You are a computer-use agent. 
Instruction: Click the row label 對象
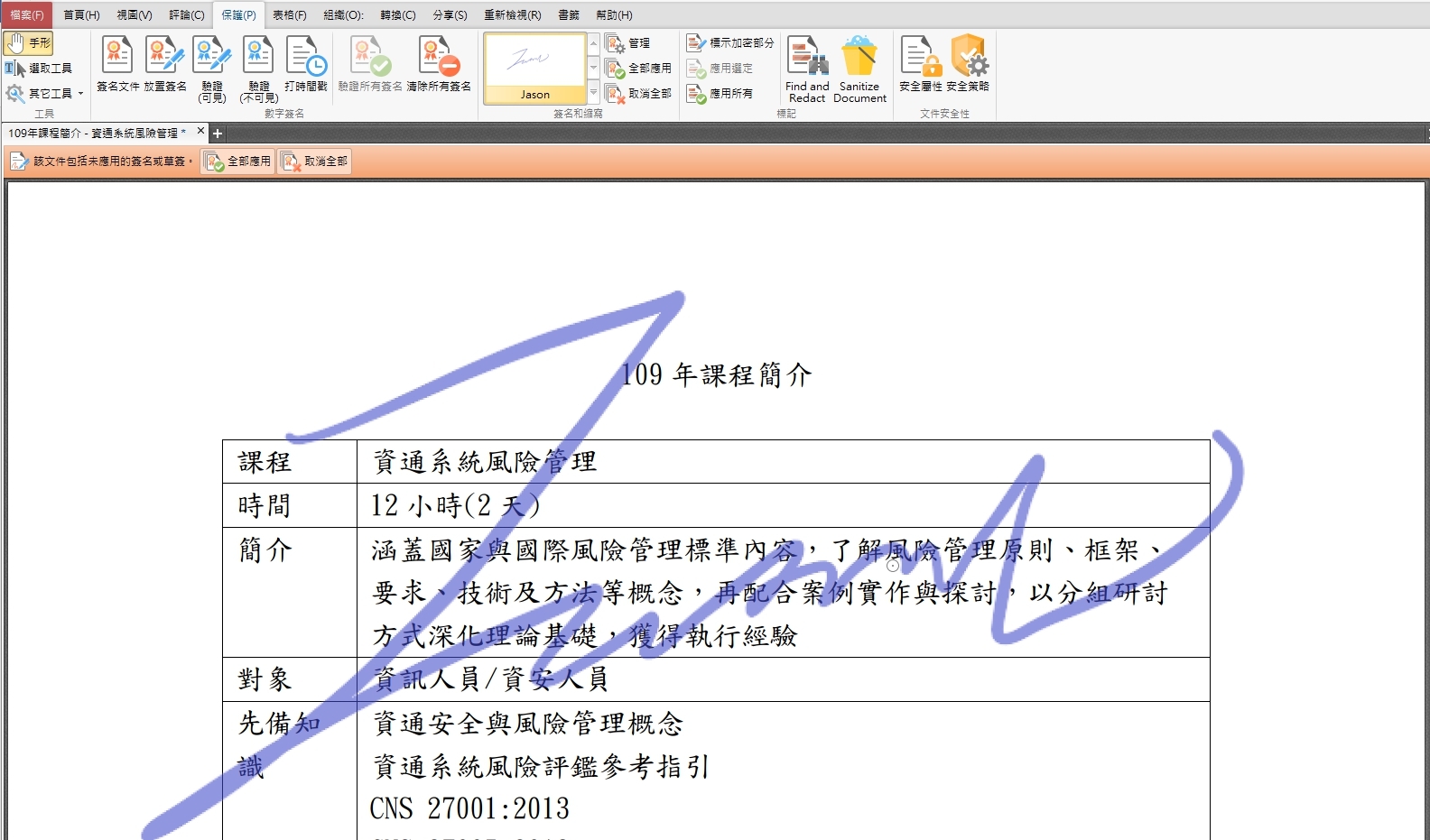click(265, 678)
